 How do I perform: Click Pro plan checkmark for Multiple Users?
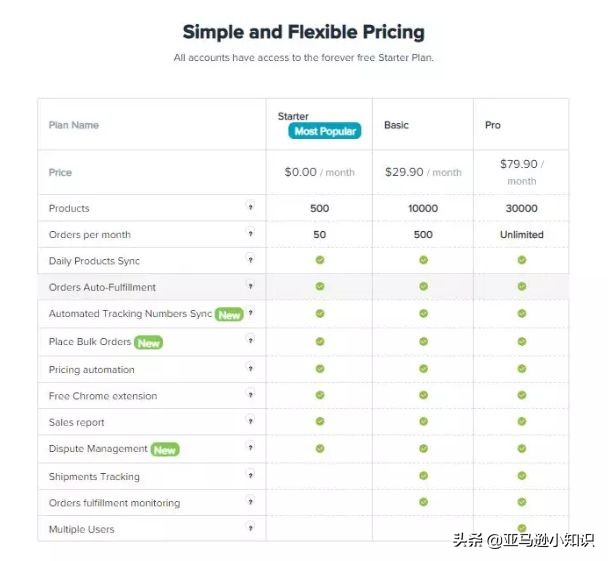(522, 528)
